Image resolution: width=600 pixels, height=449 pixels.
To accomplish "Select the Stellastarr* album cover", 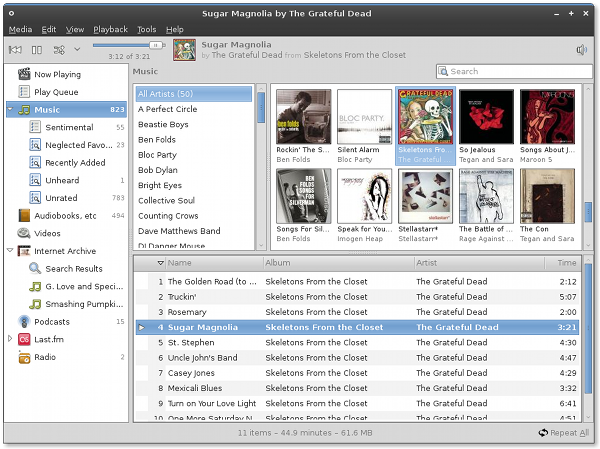I will point(426,196).
